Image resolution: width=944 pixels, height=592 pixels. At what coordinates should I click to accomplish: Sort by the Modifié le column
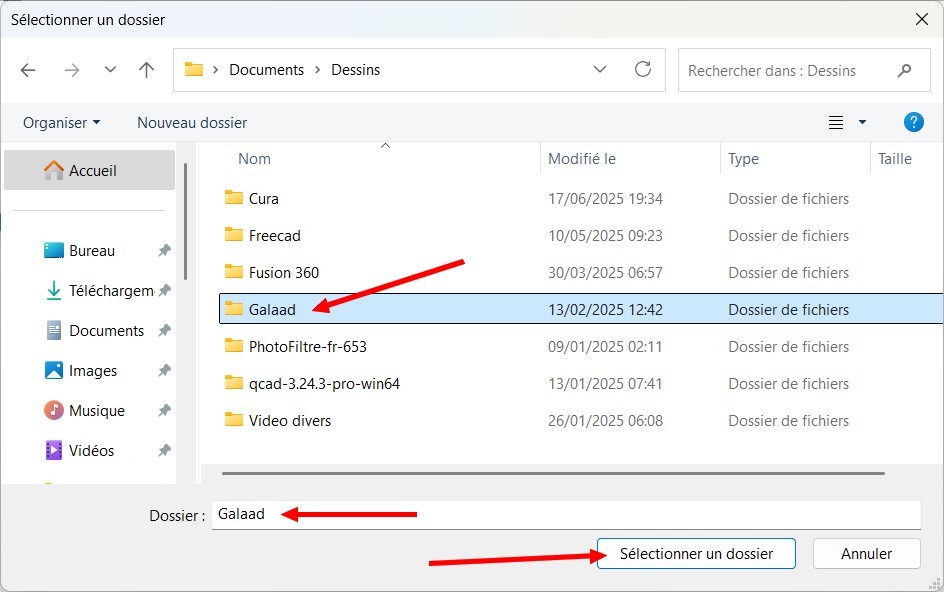[582, 159]
